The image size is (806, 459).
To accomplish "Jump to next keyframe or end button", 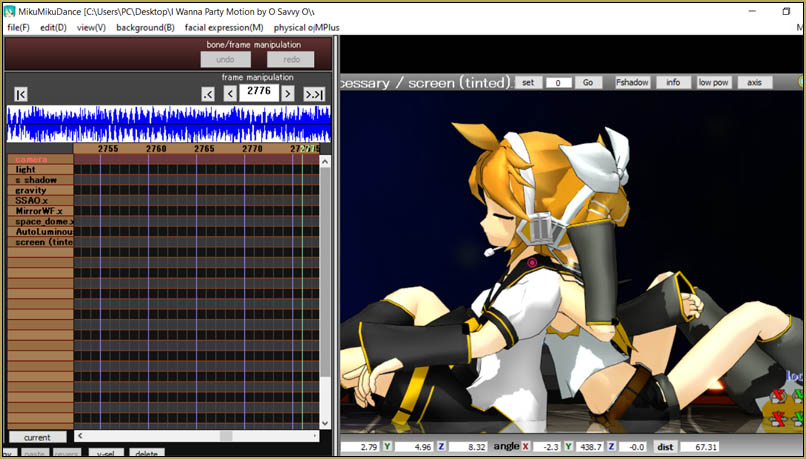I will (314, 95).
